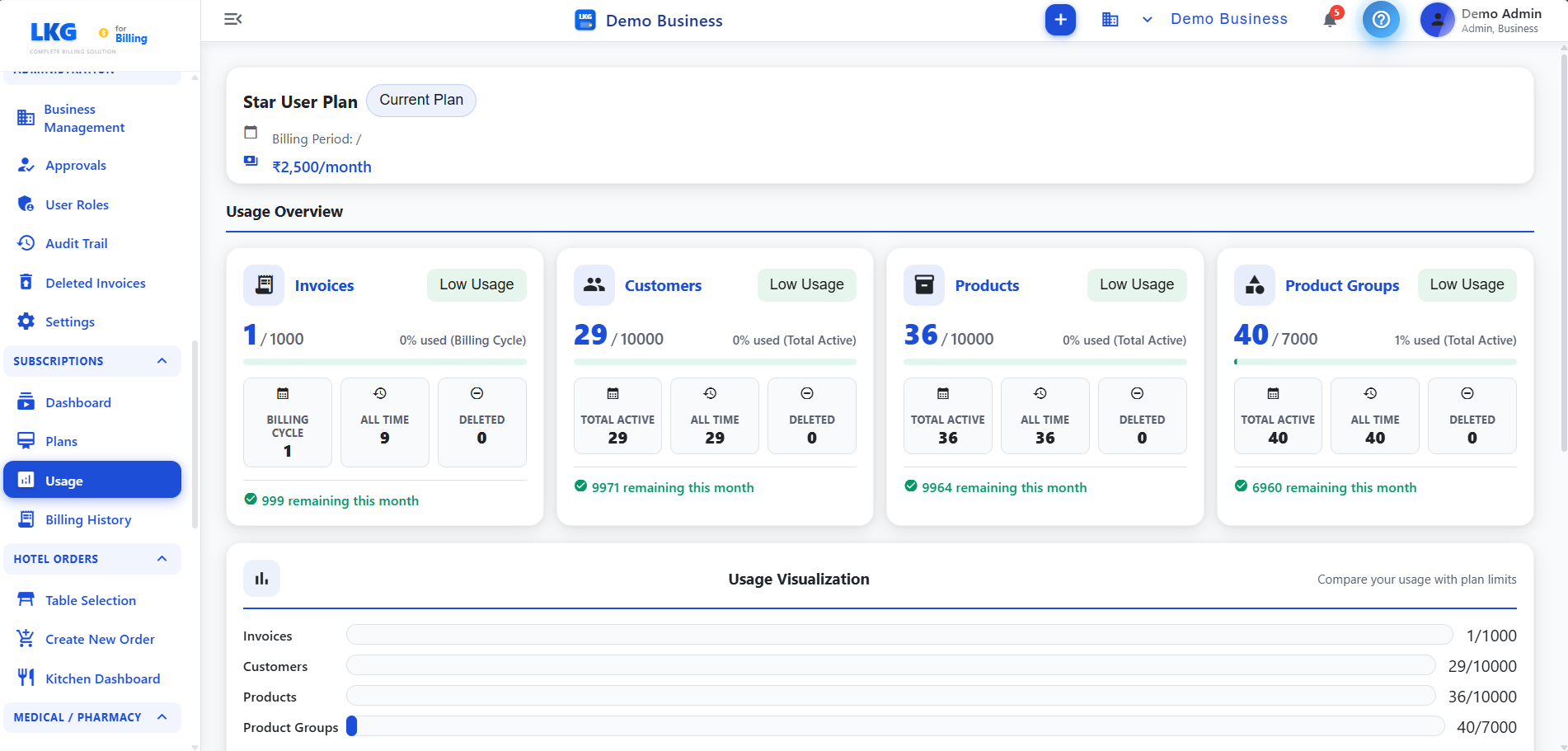Click the Customers card people icon
The image size is (1568, 751).
pos(594,285)
